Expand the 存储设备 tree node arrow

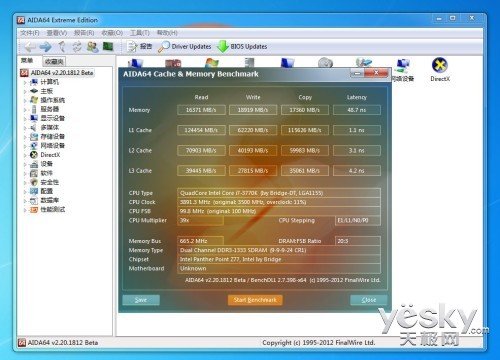(x=25, y=137)
